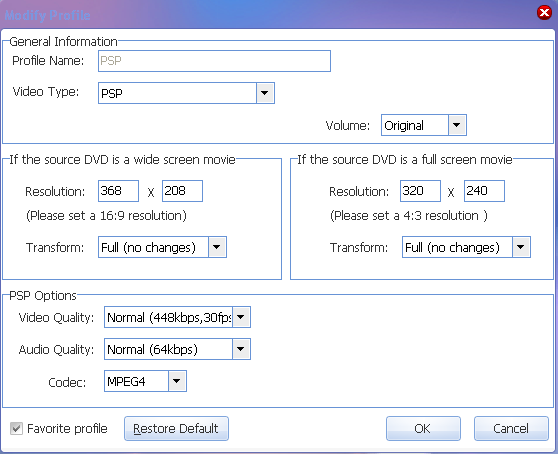The image size is (558, 454).
Task: Click the Restore Default button
Action: point(176,428)
